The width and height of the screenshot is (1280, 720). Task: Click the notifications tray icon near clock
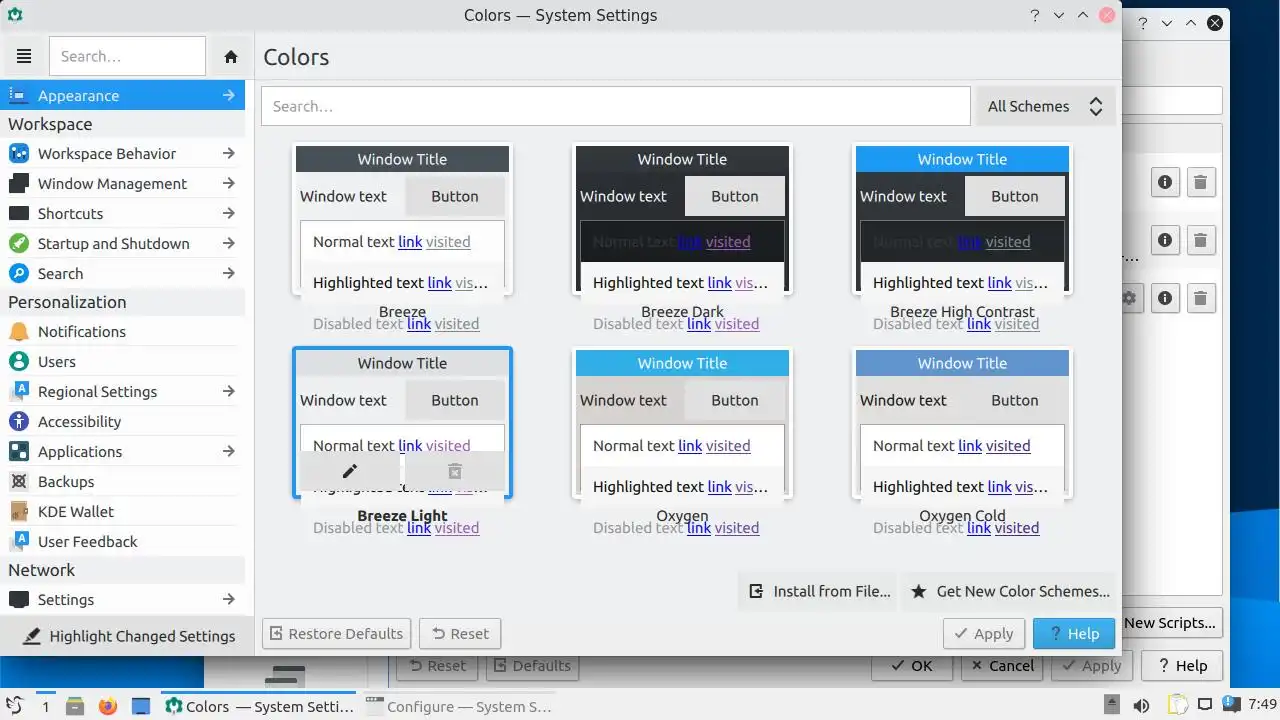tap(1232, 704)
